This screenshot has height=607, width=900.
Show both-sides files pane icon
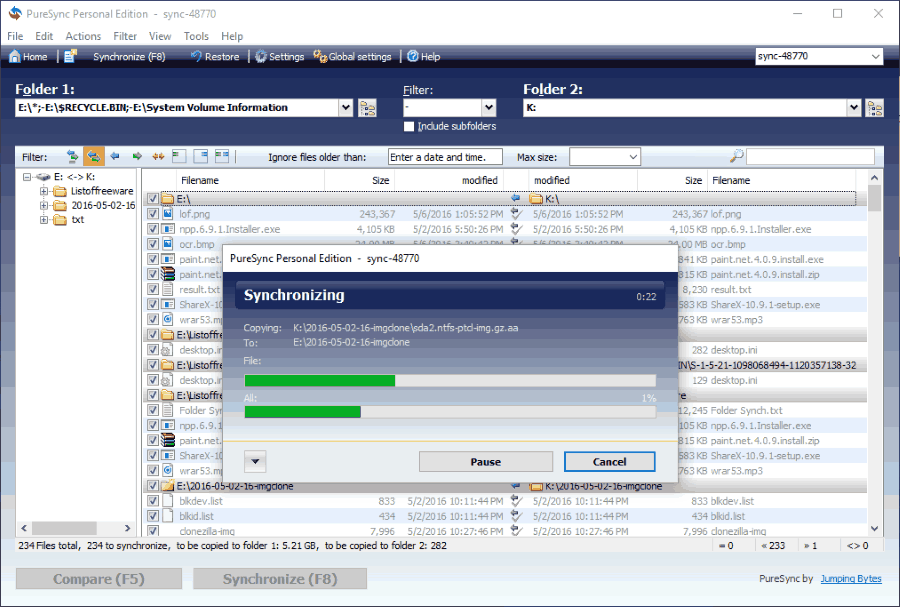pos(222,156)
